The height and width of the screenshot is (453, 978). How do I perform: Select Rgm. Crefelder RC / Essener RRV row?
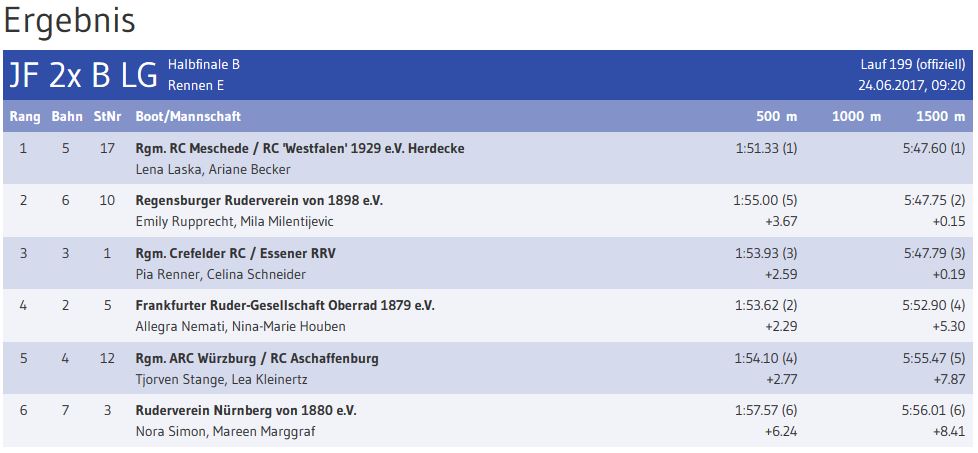pos(235,253)
